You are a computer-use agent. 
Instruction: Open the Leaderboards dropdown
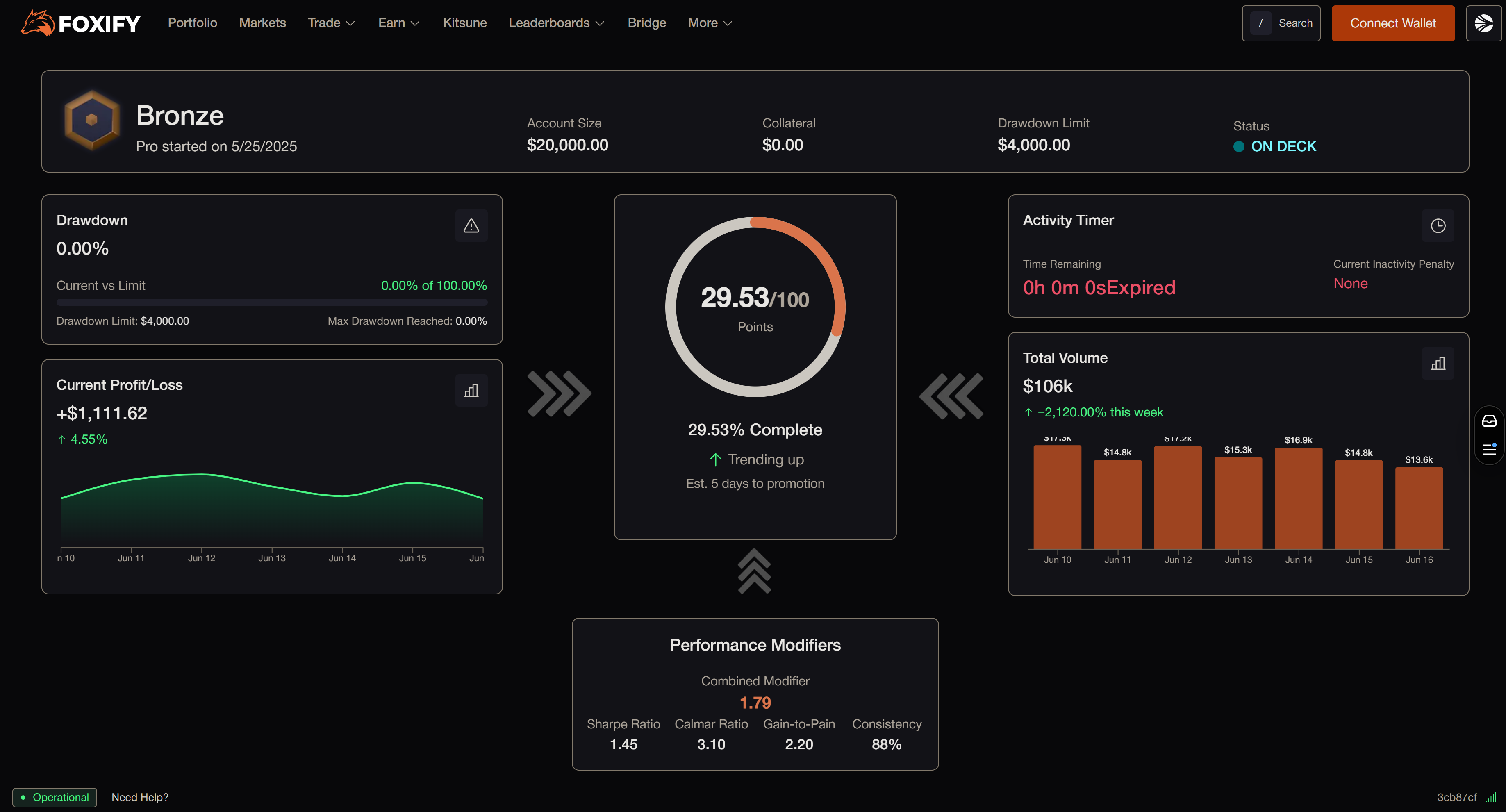(556, 23)
